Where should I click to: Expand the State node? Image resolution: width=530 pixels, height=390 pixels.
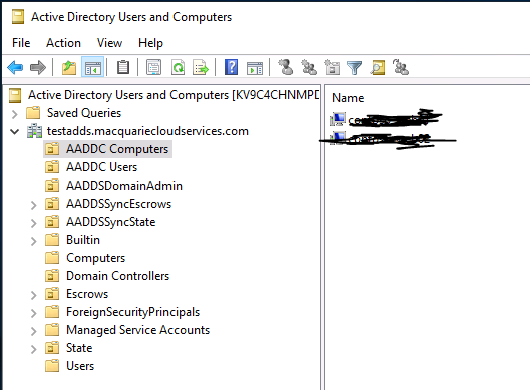(x=33, y=349)
